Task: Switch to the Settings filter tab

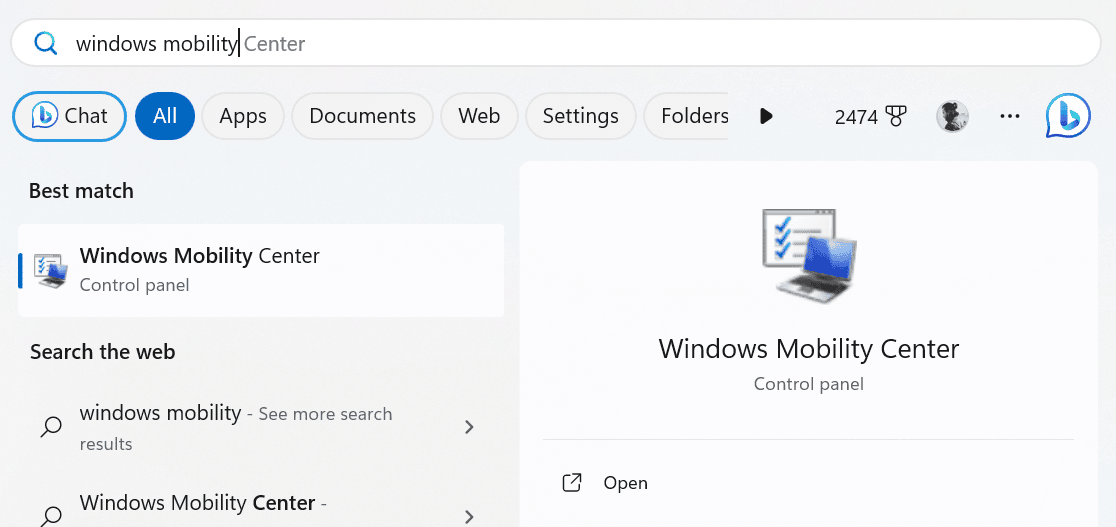Action: (580, 115)
